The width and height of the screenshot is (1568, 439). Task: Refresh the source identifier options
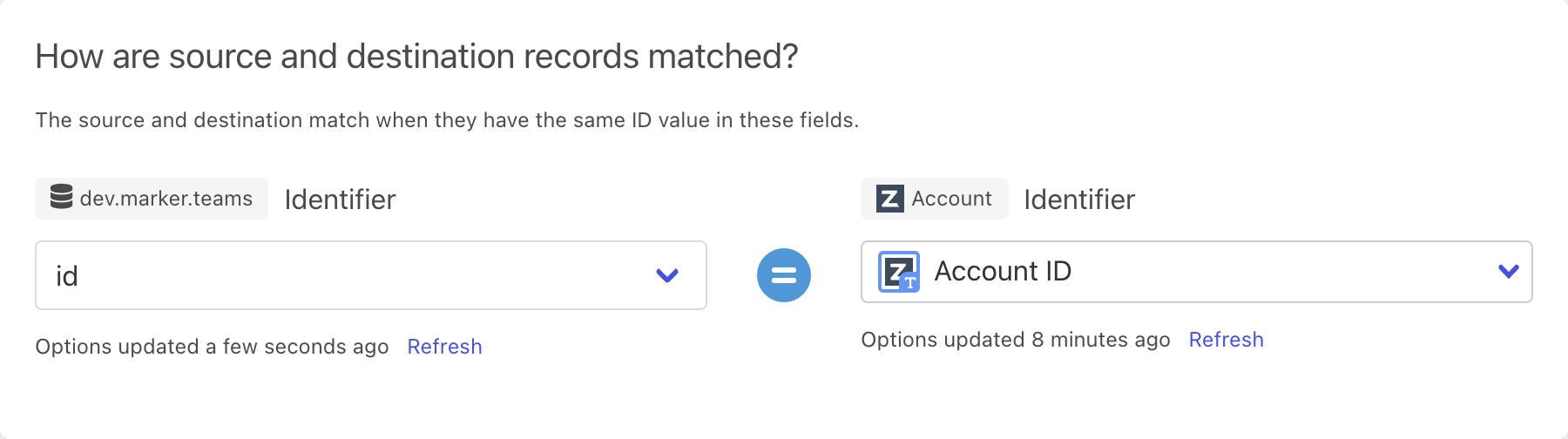pos(444,347)
